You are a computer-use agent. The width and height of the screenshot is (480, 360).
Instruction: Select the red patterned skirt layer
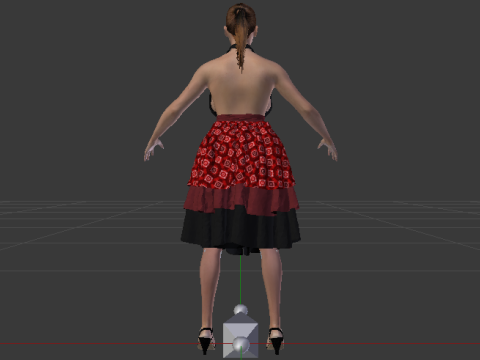(241, 155)
